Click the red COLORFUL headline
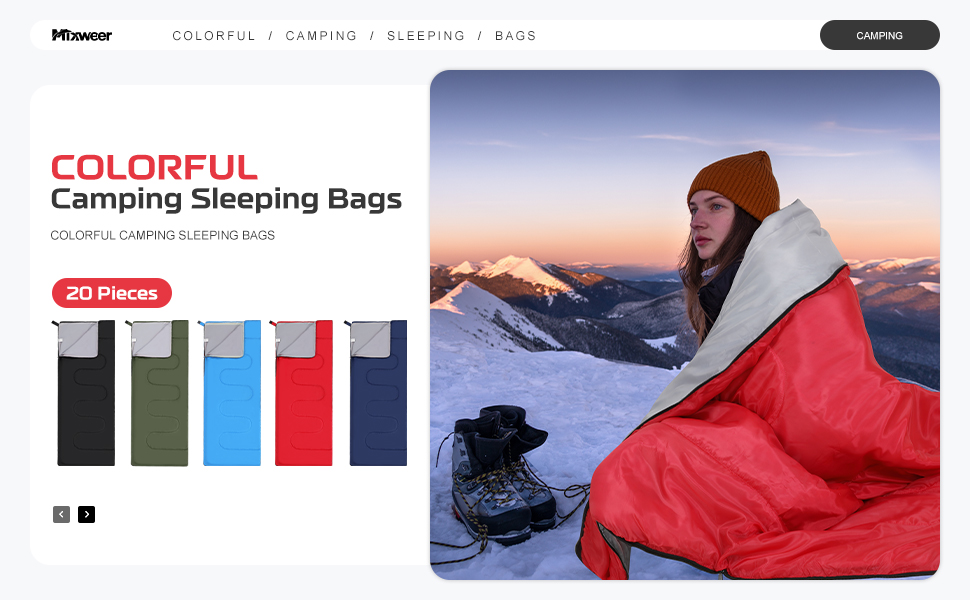The image size is (970, 600). pyautogui.click(x=154, y=168)
